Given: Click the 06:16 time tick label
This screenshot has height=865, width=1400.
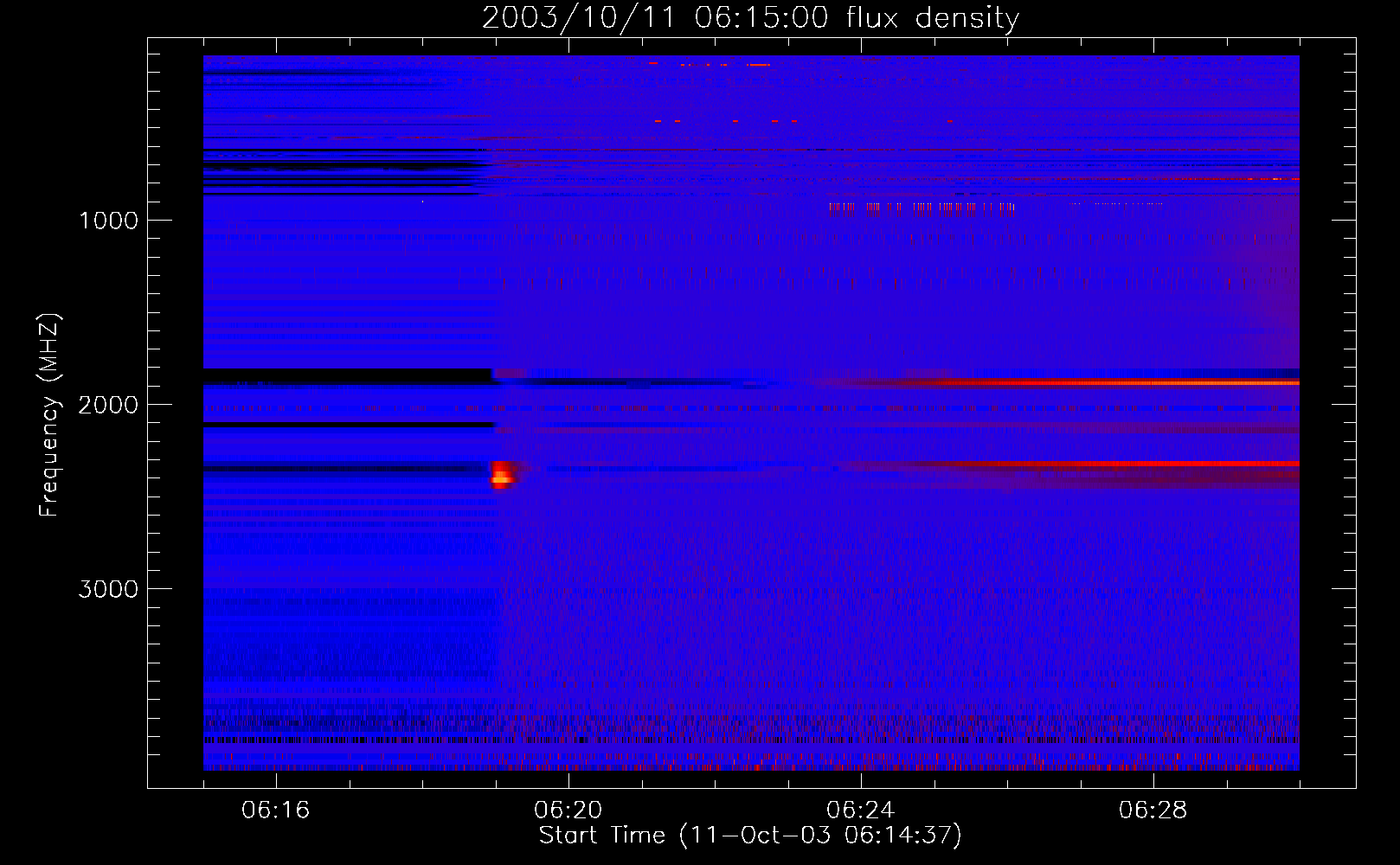Looking at the screenshot, I should click(276, 811).
